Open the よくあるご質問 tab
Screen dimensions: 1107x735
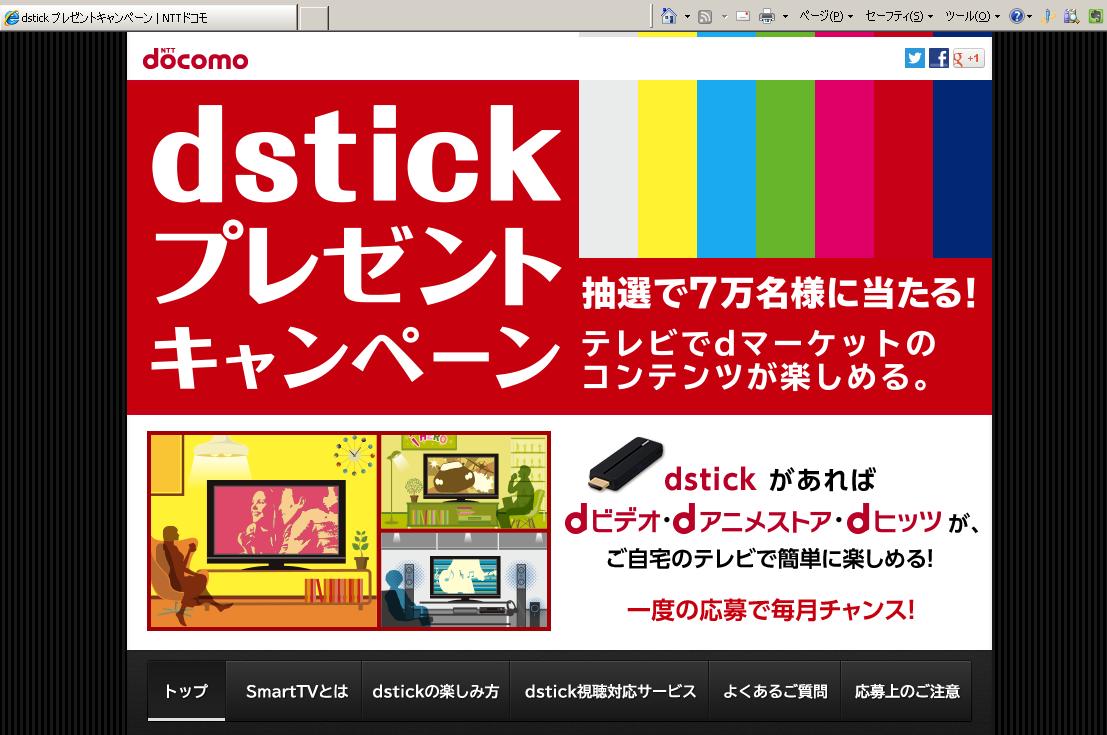click(774, 691)
